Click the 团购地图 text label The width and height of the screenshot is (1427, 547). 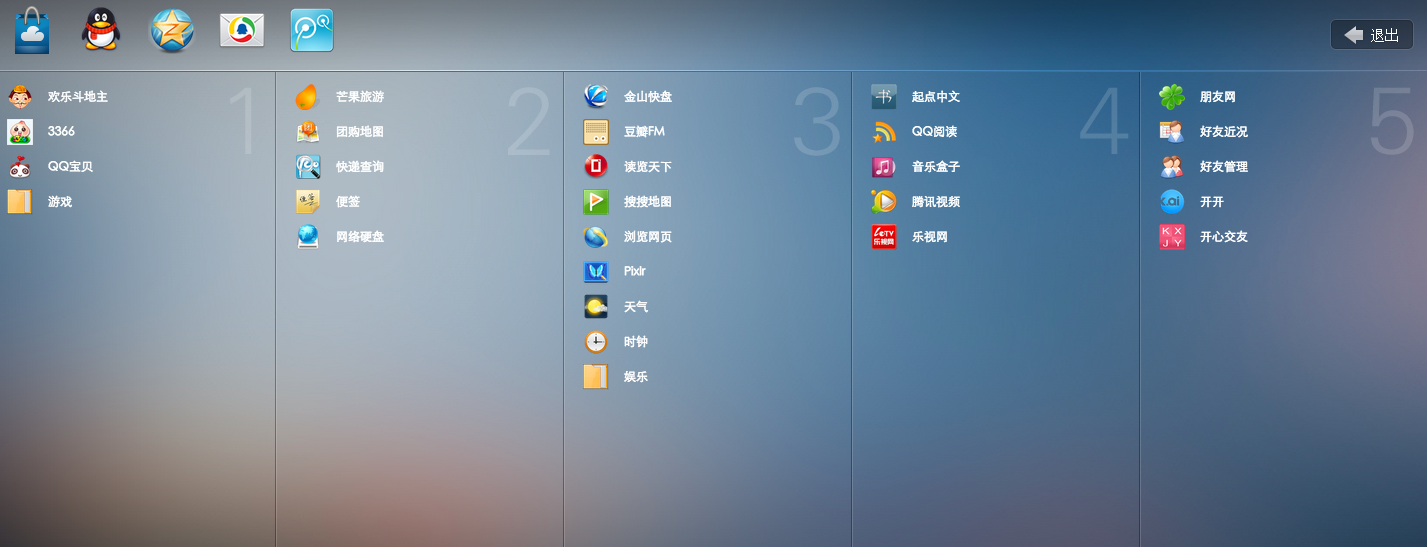tap(360, 132)
